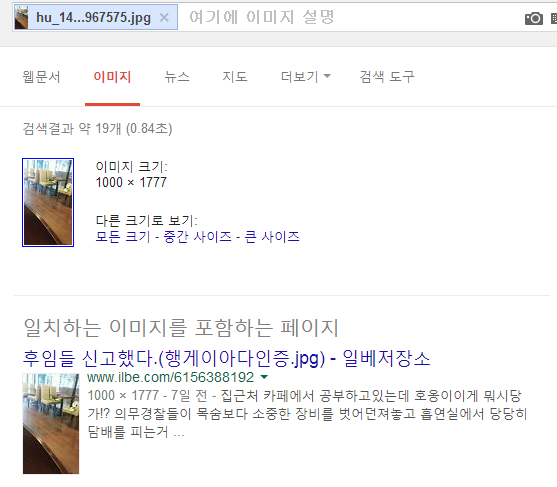557x487 pixels.
Task: View 모든 크기 image sizes
Action: [123, 237]
